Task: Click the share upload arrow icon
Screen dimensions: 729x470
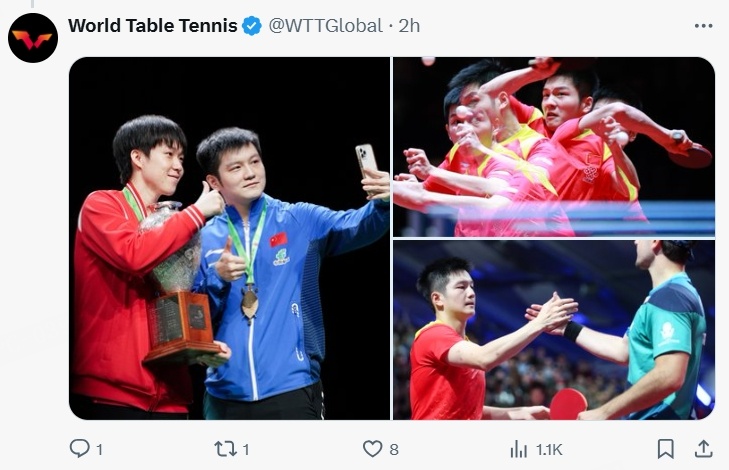Action: pyautogui.click(x=703, y=449)
